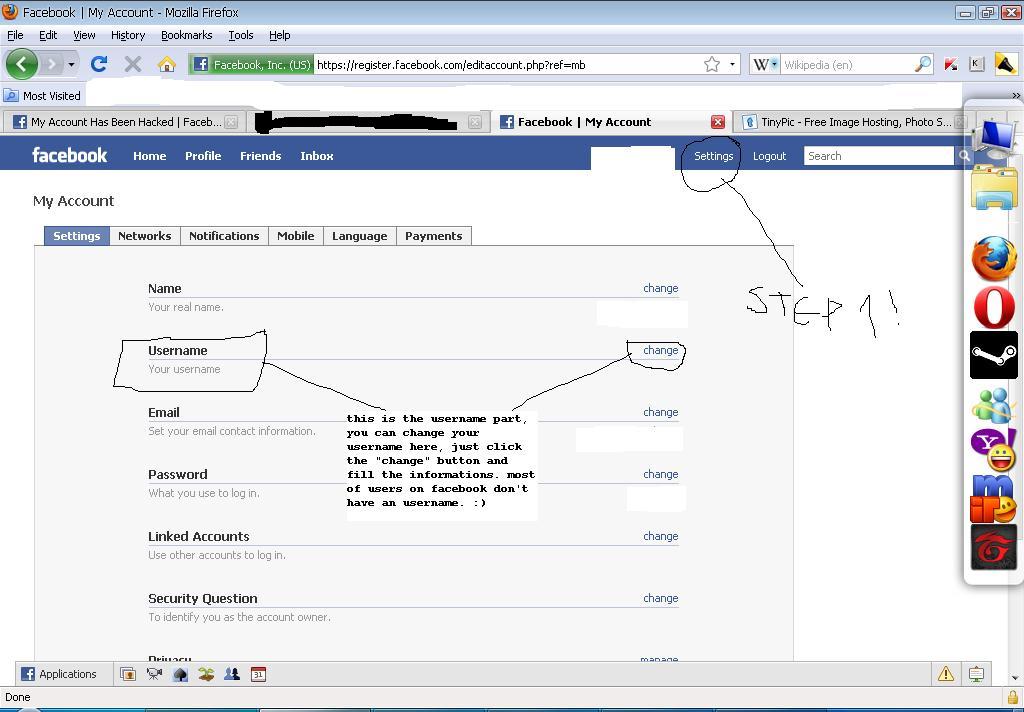
Task: Click the Facebook search magnifier button
Action: [963, 155]
